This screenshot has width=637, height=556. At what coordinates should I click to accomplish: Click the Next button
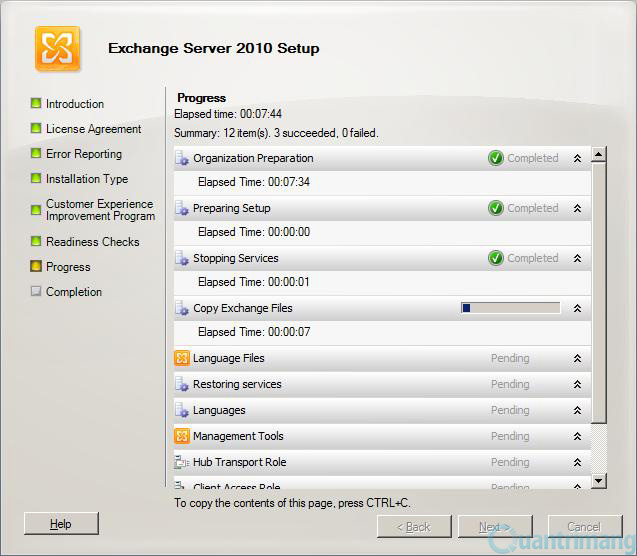coord(495,527)
